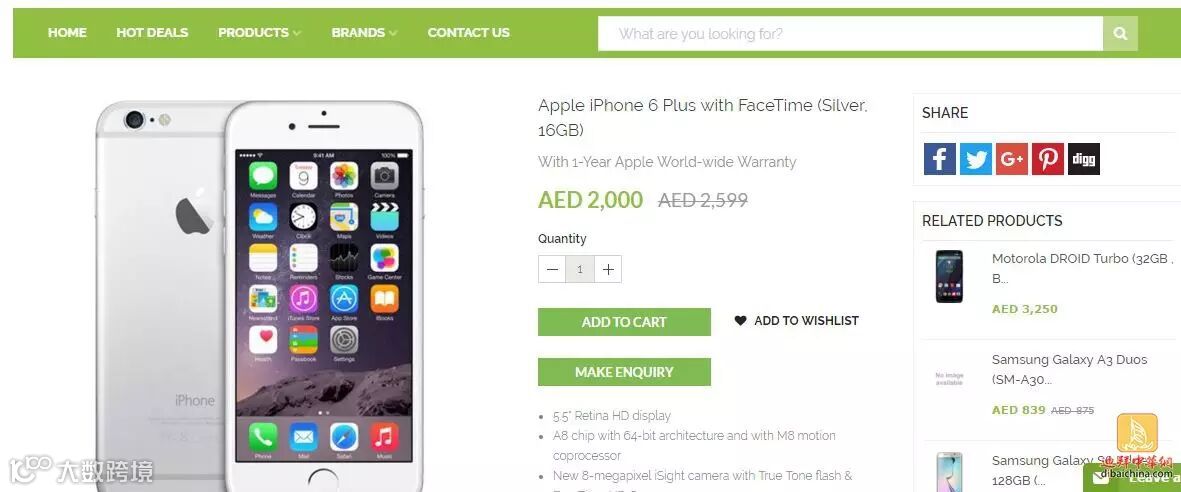Go to Hot Deals page

pyautogui.click(x=152, y=32)
